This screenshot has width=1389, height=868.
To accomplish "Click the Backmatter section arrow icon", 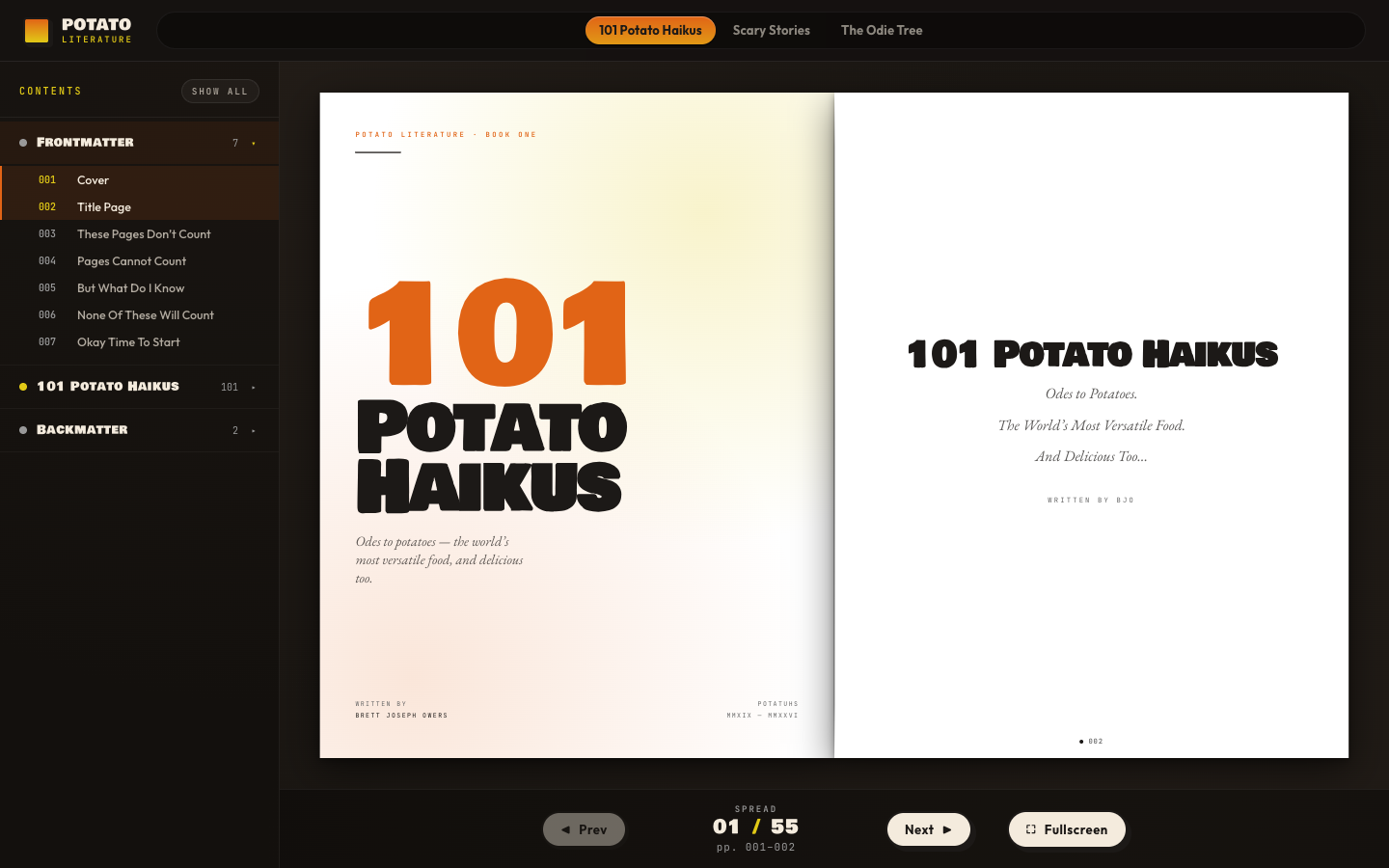I will [254, 431].
